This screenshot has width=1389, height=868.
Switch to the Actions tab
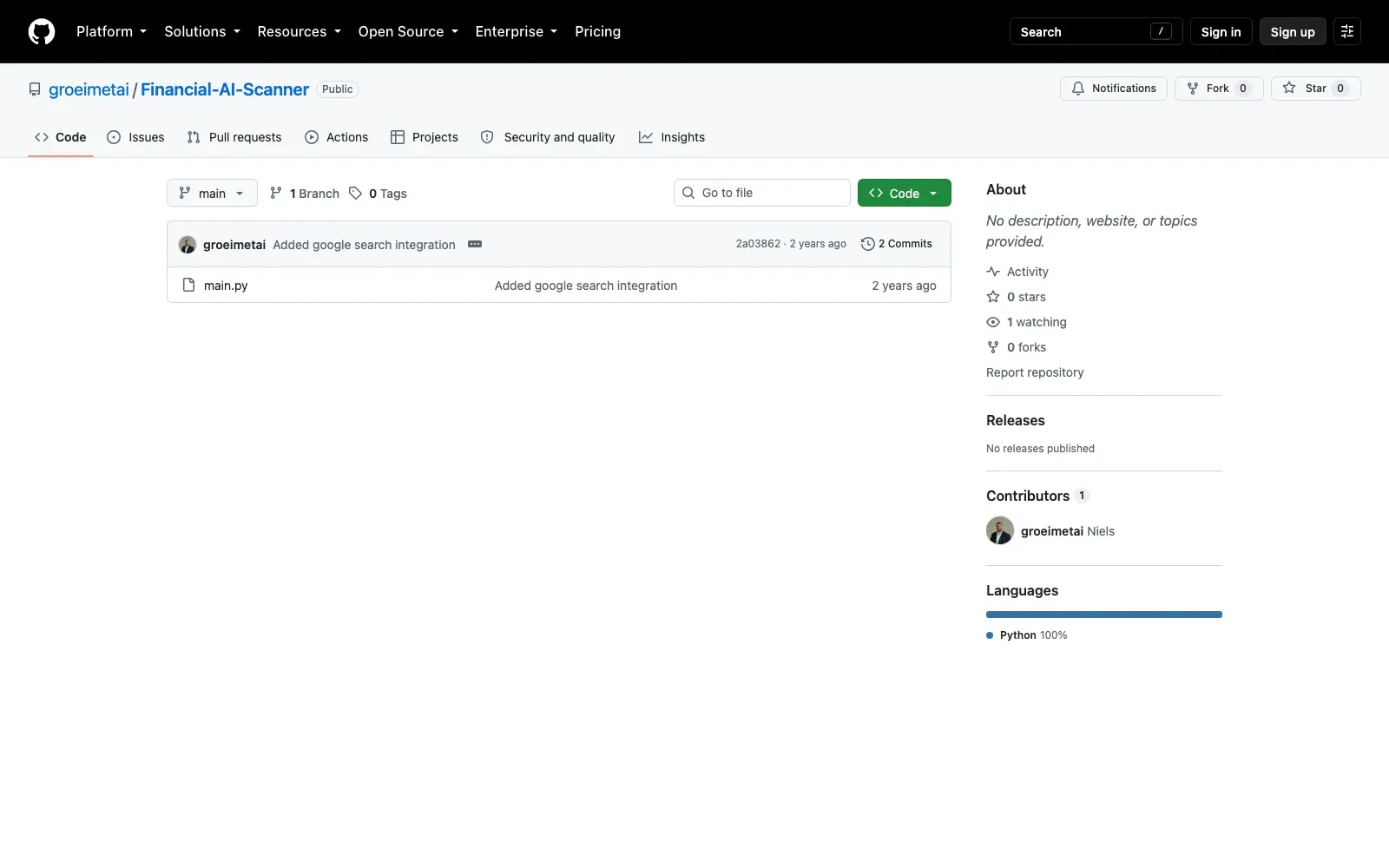(337, 137)
